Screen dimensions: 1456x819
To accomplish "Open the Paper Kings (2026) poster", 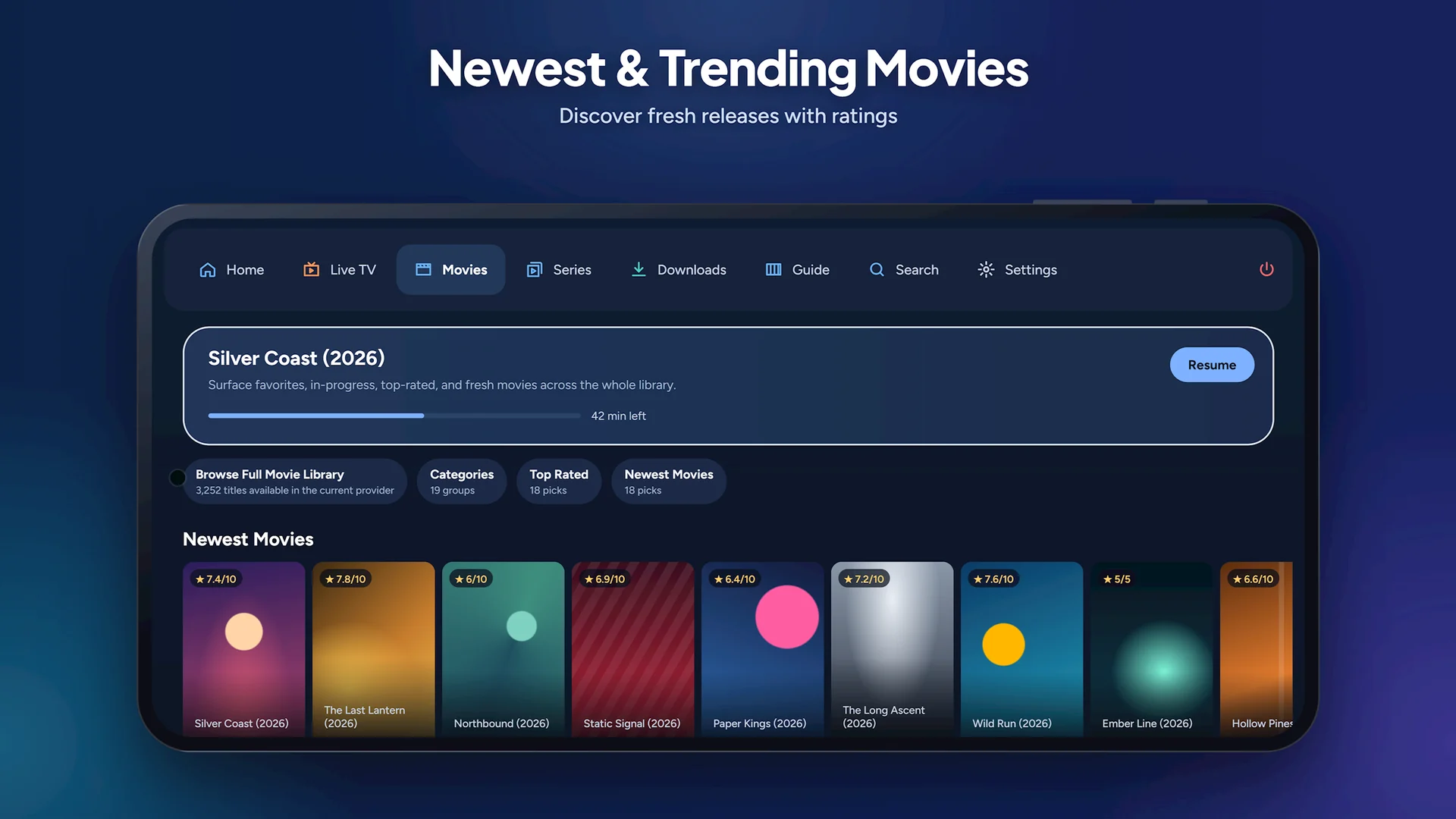I will coord(762,649).
